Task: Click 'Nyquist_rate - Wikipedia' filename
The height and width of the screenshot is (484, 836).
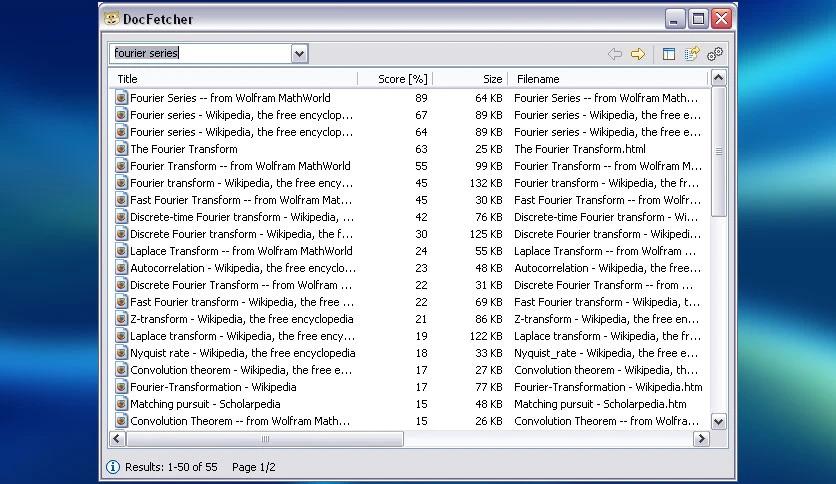Action: (606, 353)
